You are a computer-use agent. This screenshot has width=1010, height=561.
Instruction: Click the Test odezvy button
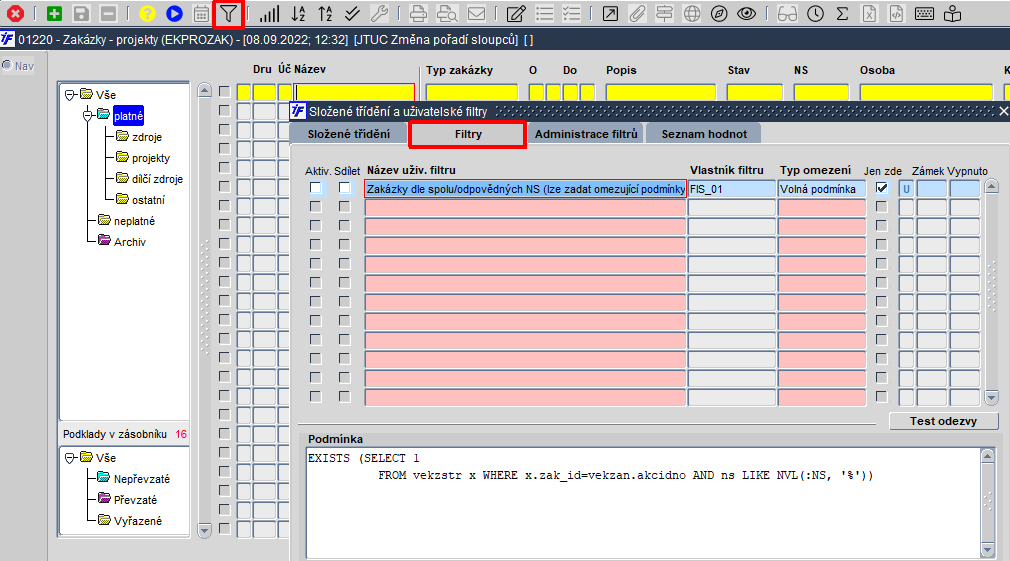(943, 421)
